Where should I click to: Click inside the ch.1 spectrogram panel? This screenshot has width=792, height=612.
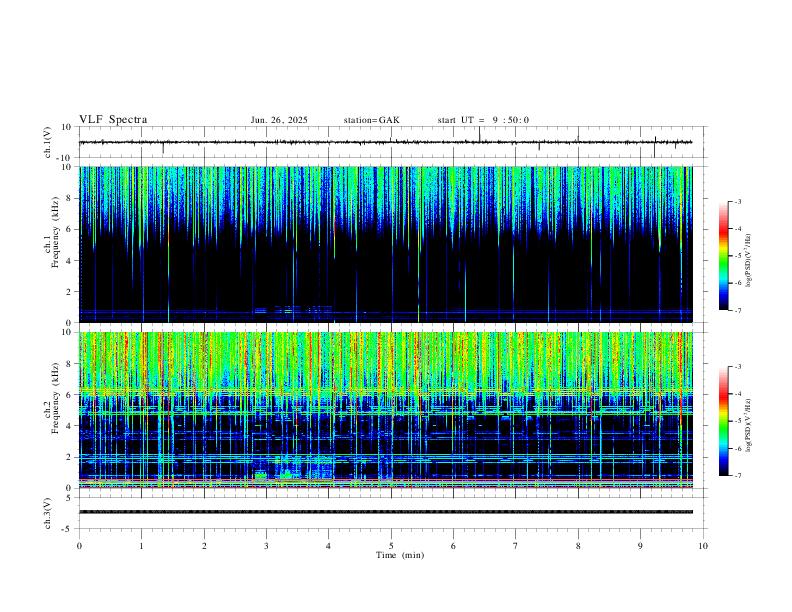click(385, 244)
